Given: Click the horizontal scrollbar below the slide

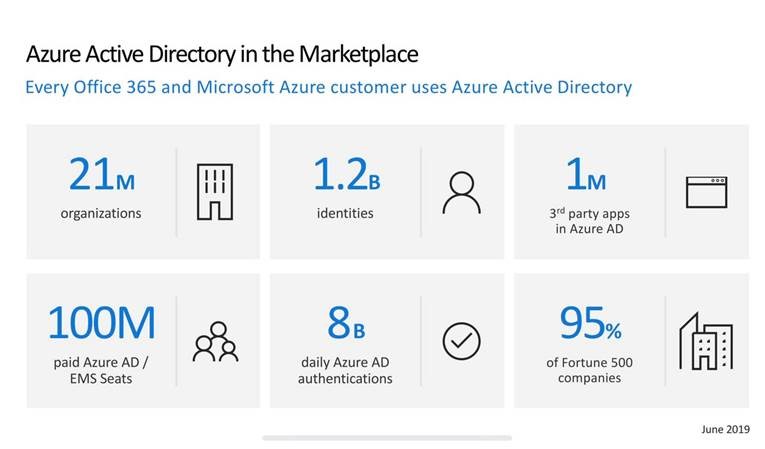Looking at the screenshot, I should tap(386, 438).
